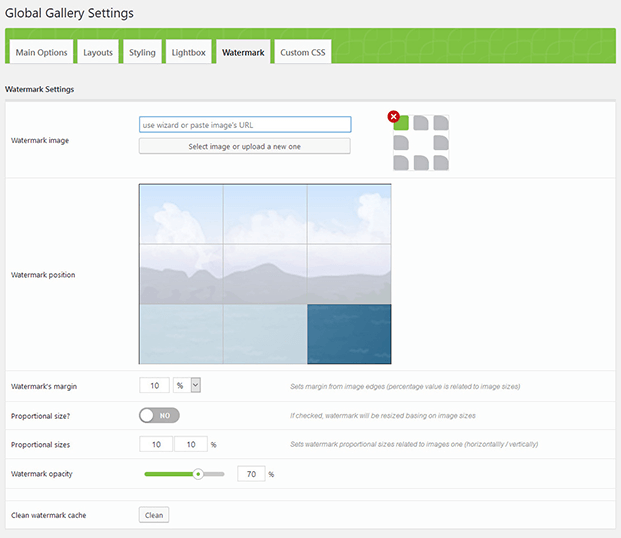Image resolution: width=621 pixels, height=538 pixels.
Task: Click the watermark image URL field
Action: (245, 125)
